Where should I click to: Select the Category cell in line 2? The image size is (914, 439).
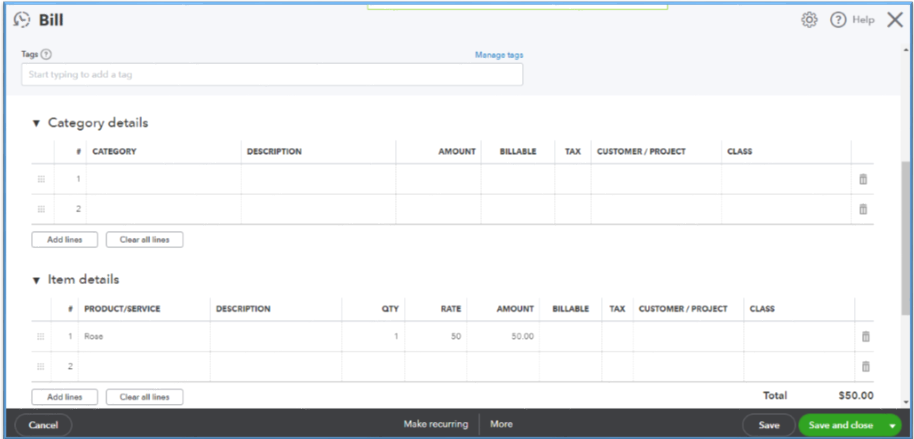164,209
